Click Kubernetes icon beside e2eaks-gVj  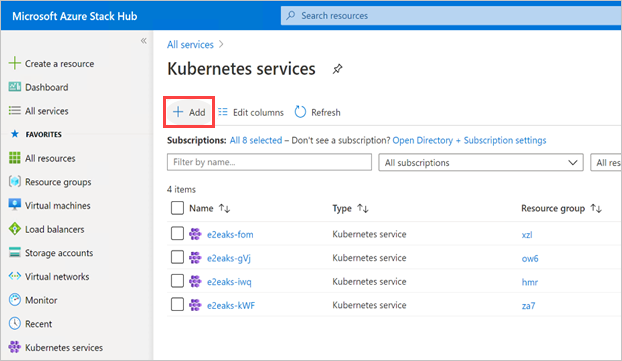[x=195, y=258]
